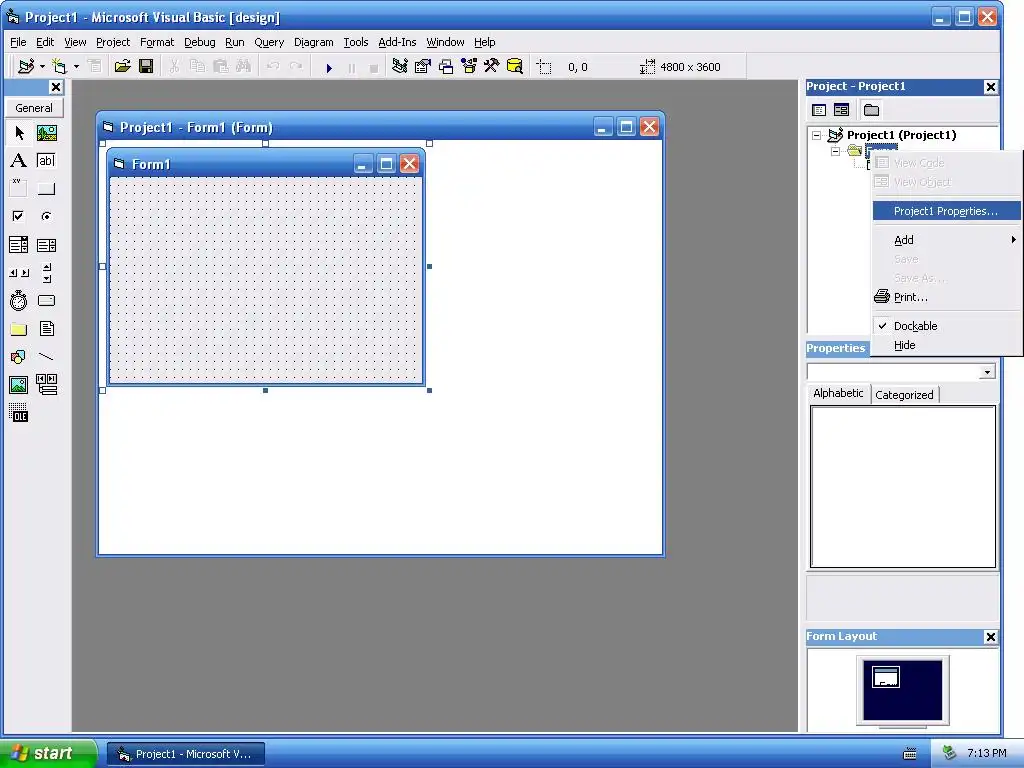Select the Pointer tool in the toolbox
Viewport: 1024px width, 768px height.
pyautogui.click(x=19, y=133)
